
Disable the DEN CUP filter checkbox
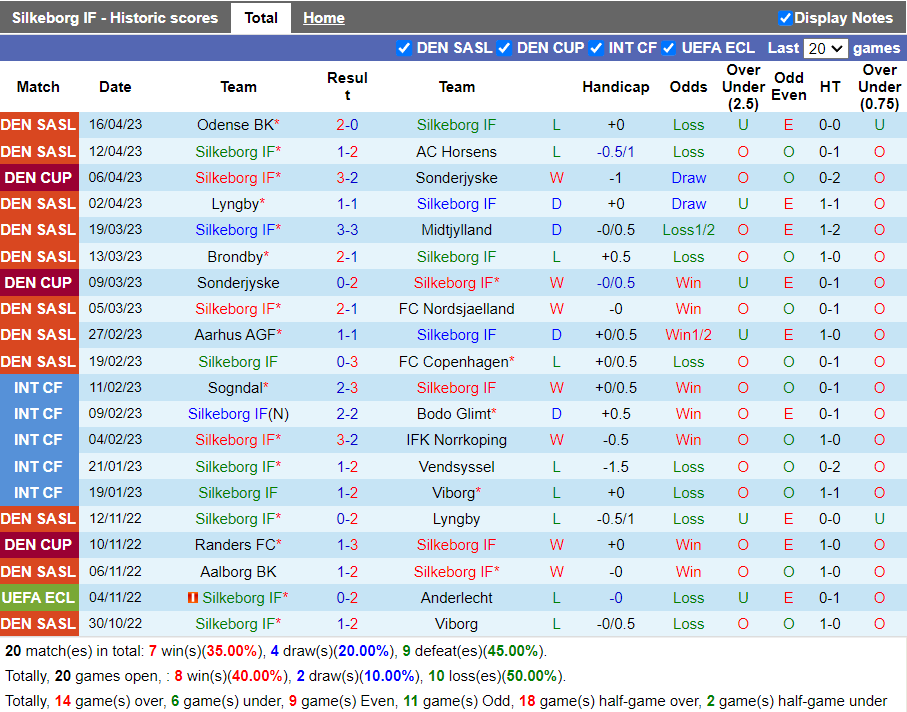[x=505, y=48]
